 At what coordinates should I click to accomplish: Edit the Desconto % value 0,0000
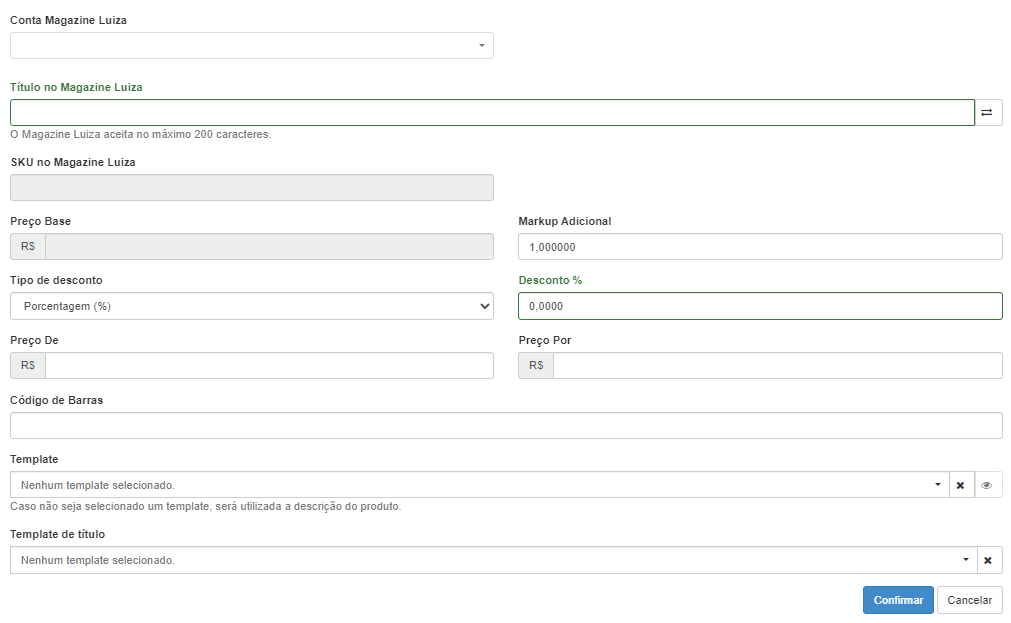click(x=760, y=306)
